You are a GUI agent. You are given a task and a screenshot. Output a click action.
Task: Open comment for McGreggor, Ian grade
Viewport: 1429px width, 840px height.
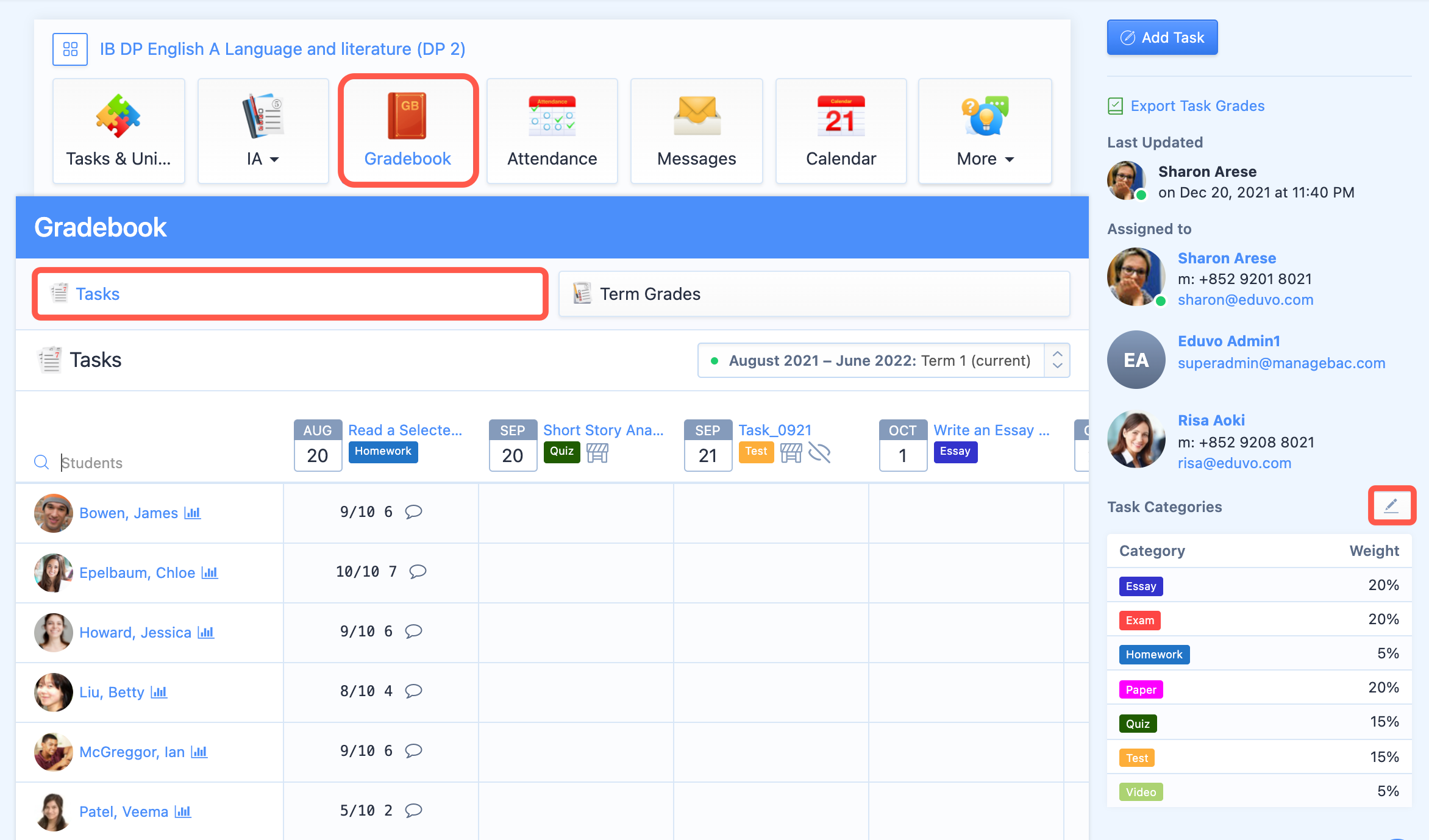click(x=413, y=750)
